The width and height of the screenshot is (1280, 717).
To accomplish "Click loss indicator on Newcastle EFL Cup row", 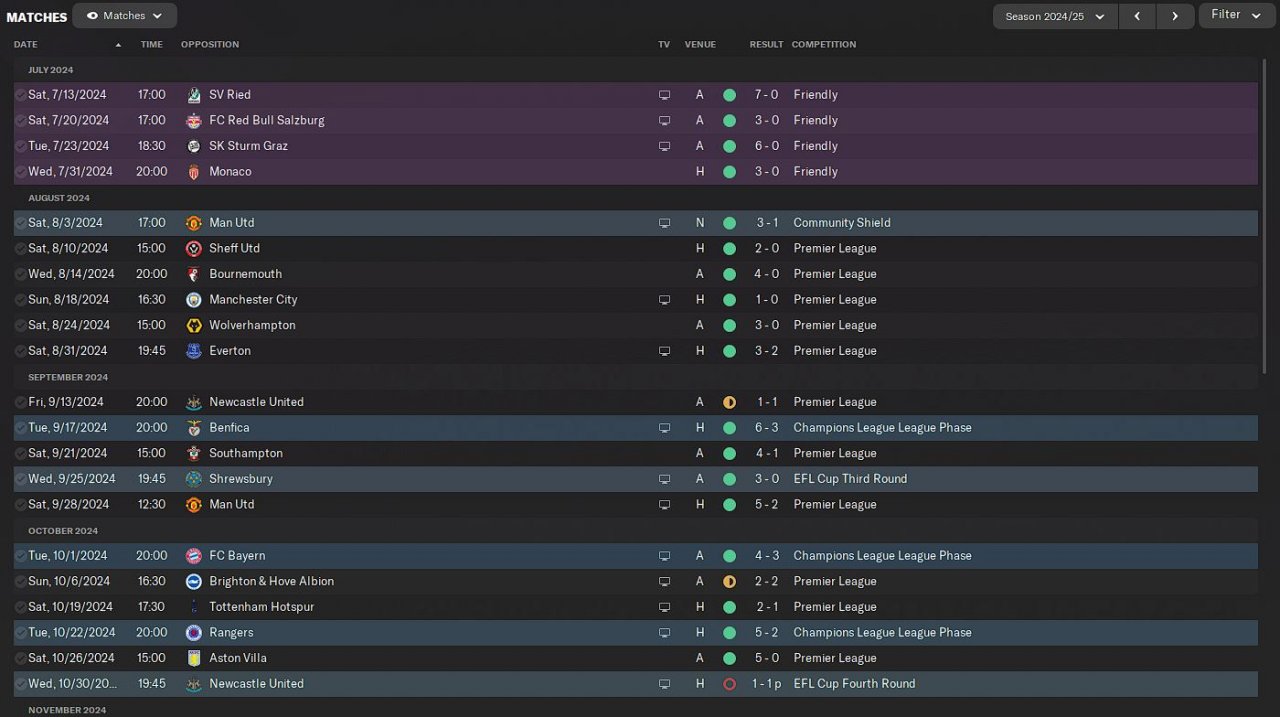I will (x=729, y=684).
